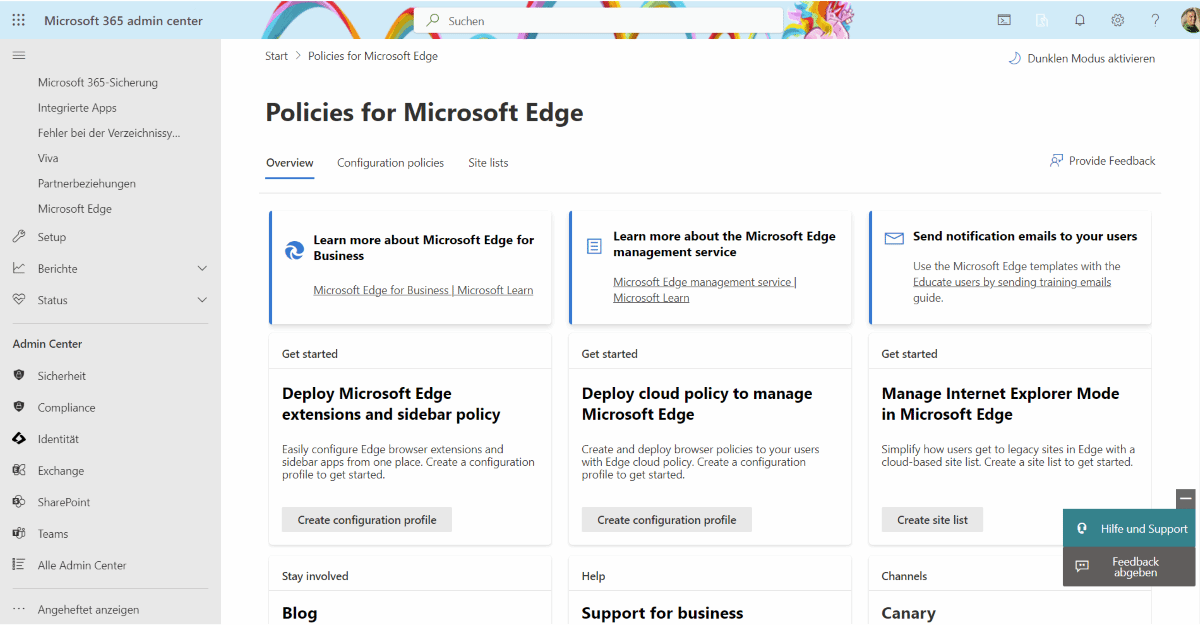
Task: Open the help question mark icon
Action: [1155, 19]
